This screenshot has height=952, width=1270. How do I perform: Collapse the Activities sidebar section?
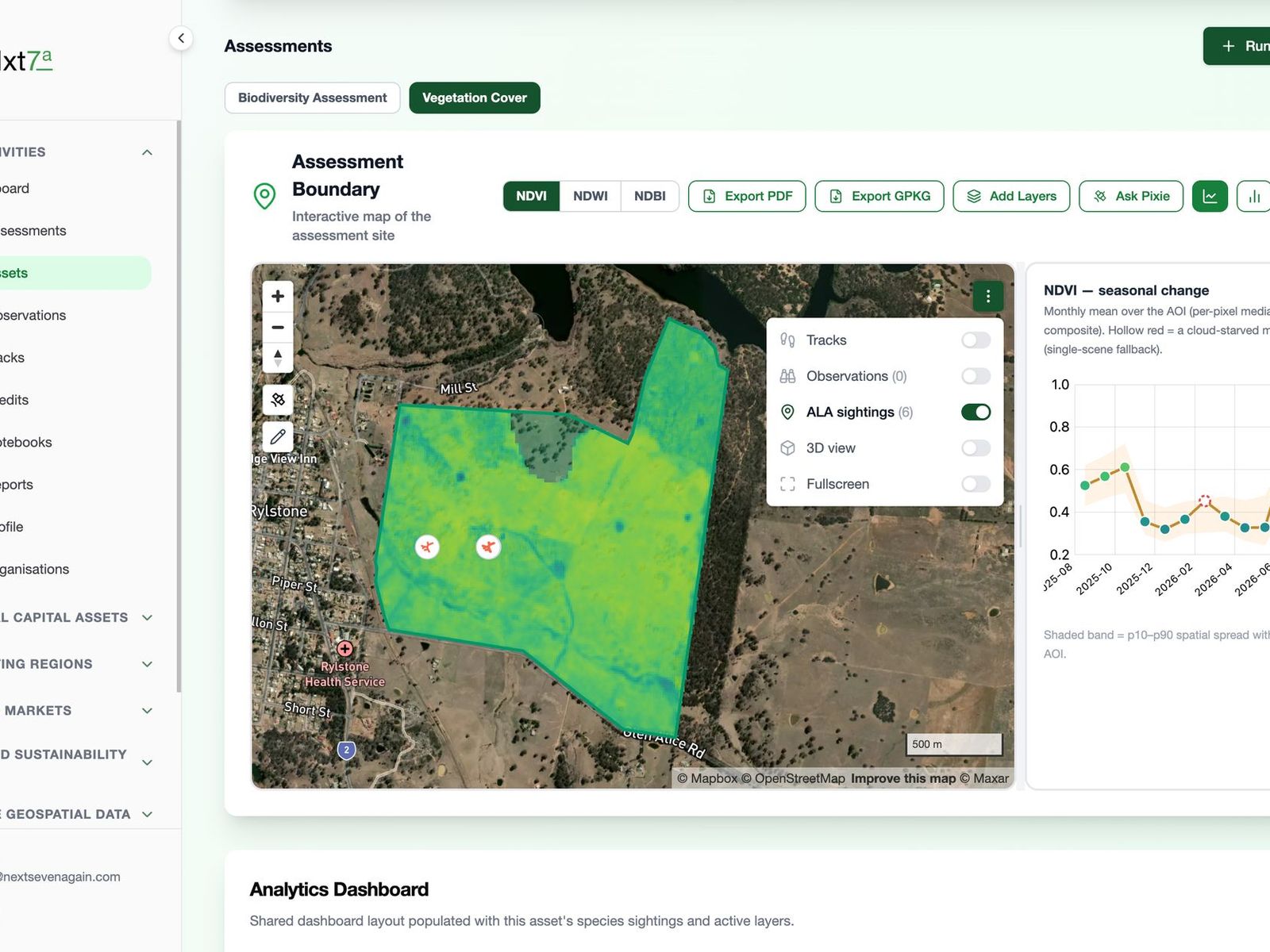tap(147, 152)
